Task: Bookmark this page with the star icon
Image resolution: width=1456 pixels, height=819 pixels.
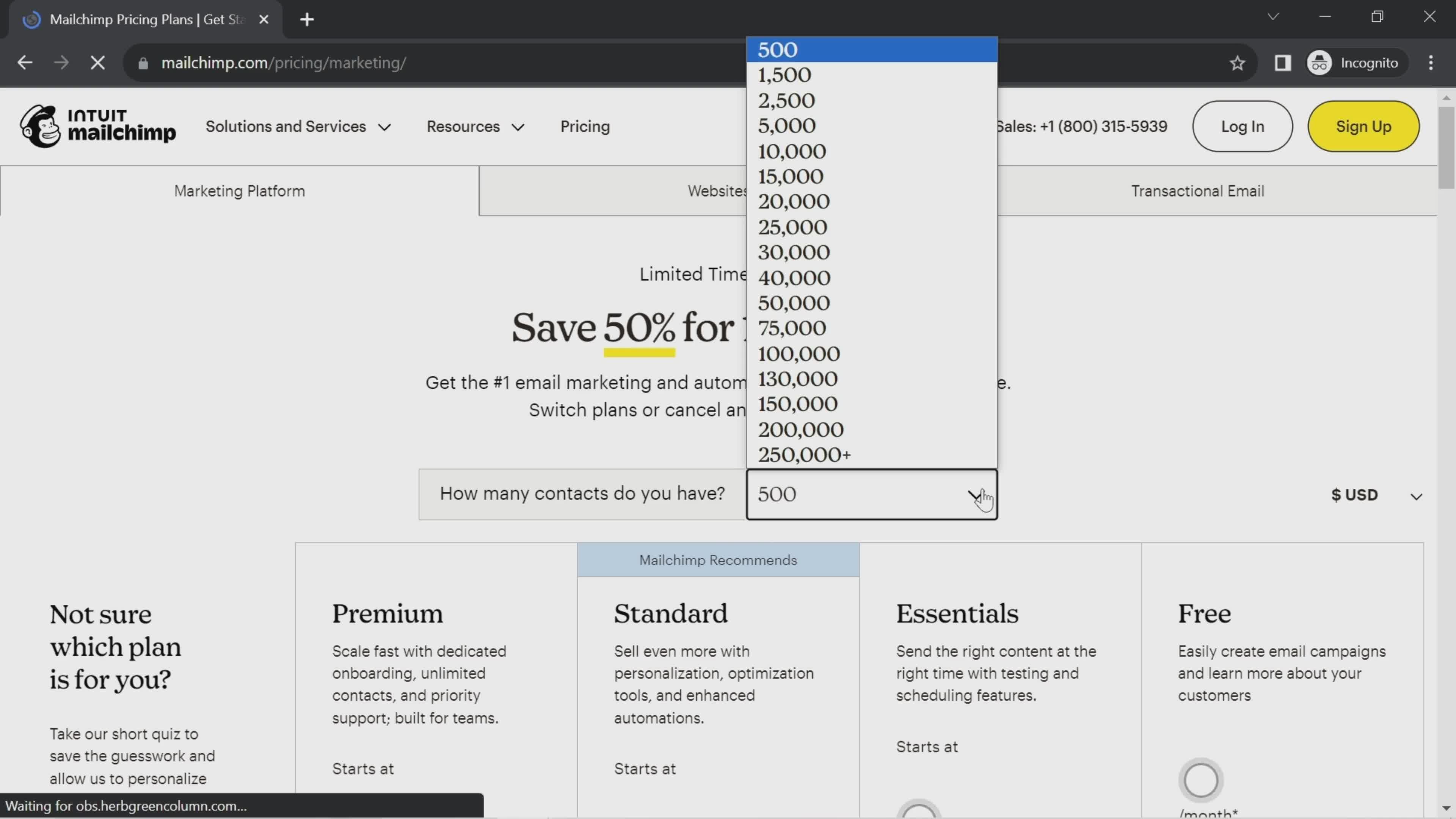Action: pos(1237,63)
